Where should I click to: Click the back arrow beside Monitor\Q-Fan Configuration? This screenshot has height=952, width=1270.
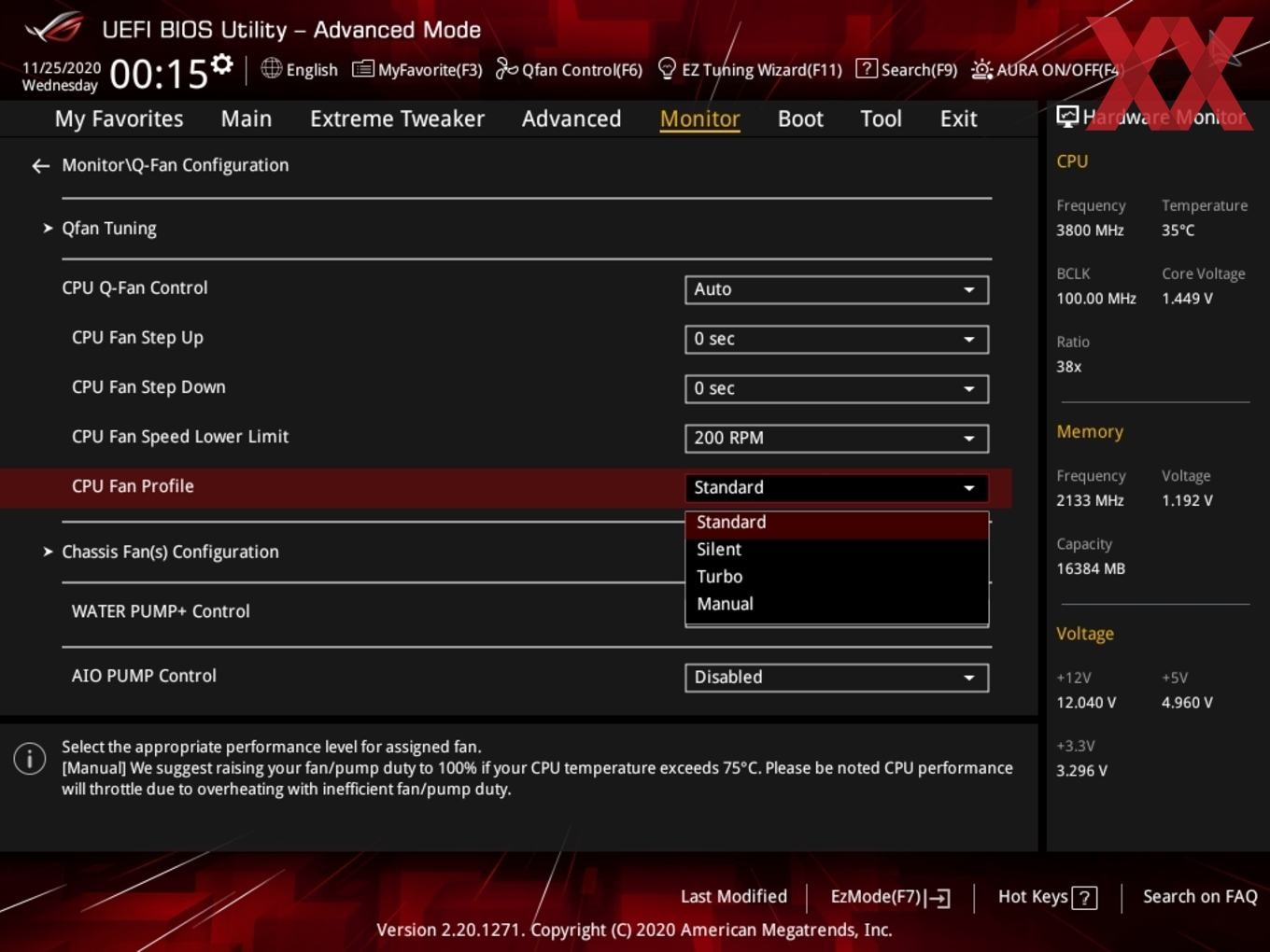pos(40,166)
